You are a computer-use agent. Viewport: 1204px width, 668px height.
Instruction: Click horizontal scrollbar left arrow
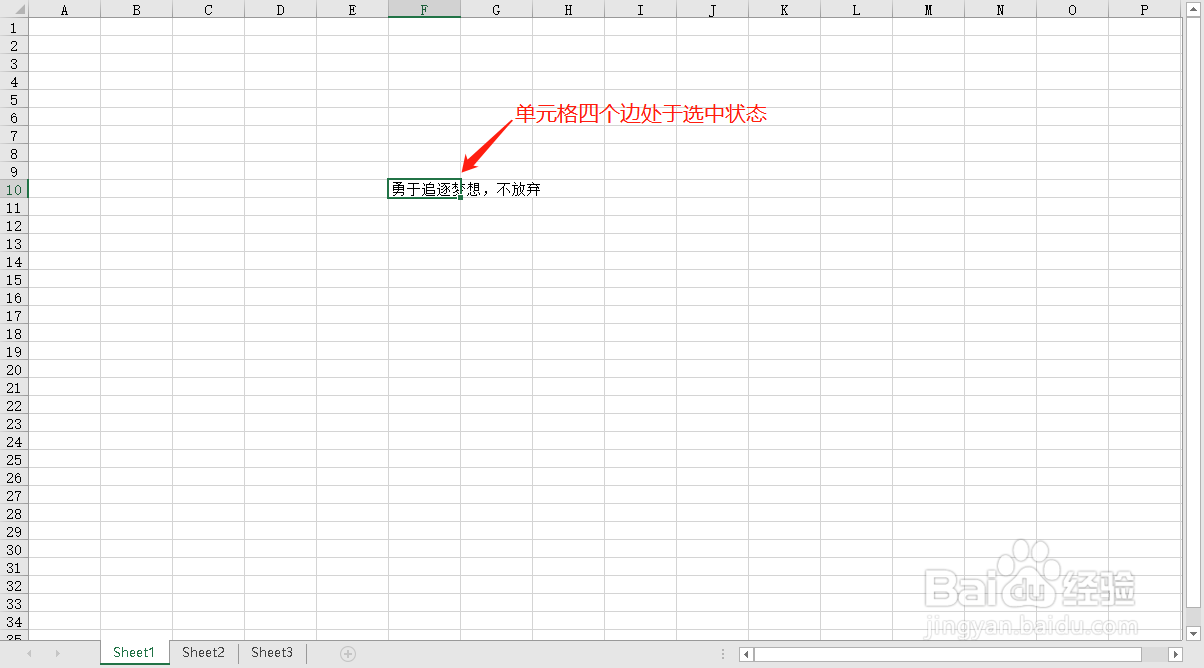[746, 654]
